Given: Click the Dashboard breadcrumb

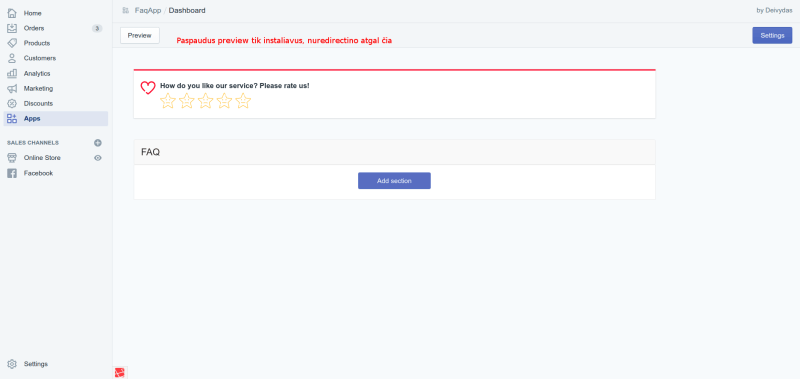Looking at the screenshot, I should [x=187, y=10].
